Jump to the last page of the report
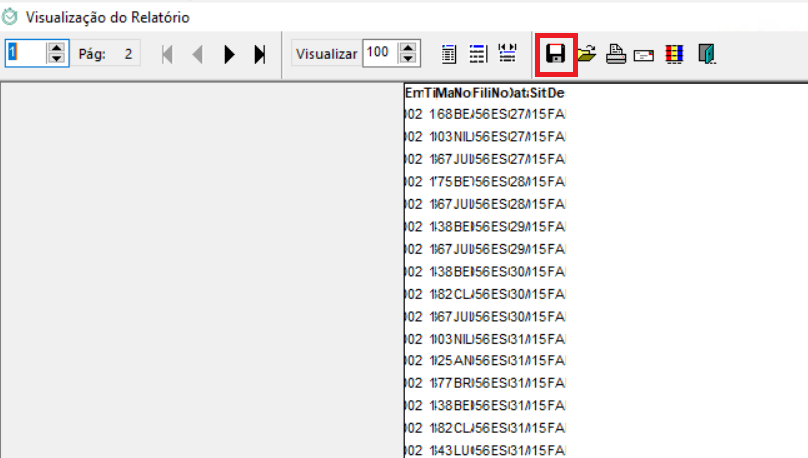808x458 pixels. coord(260,54)
